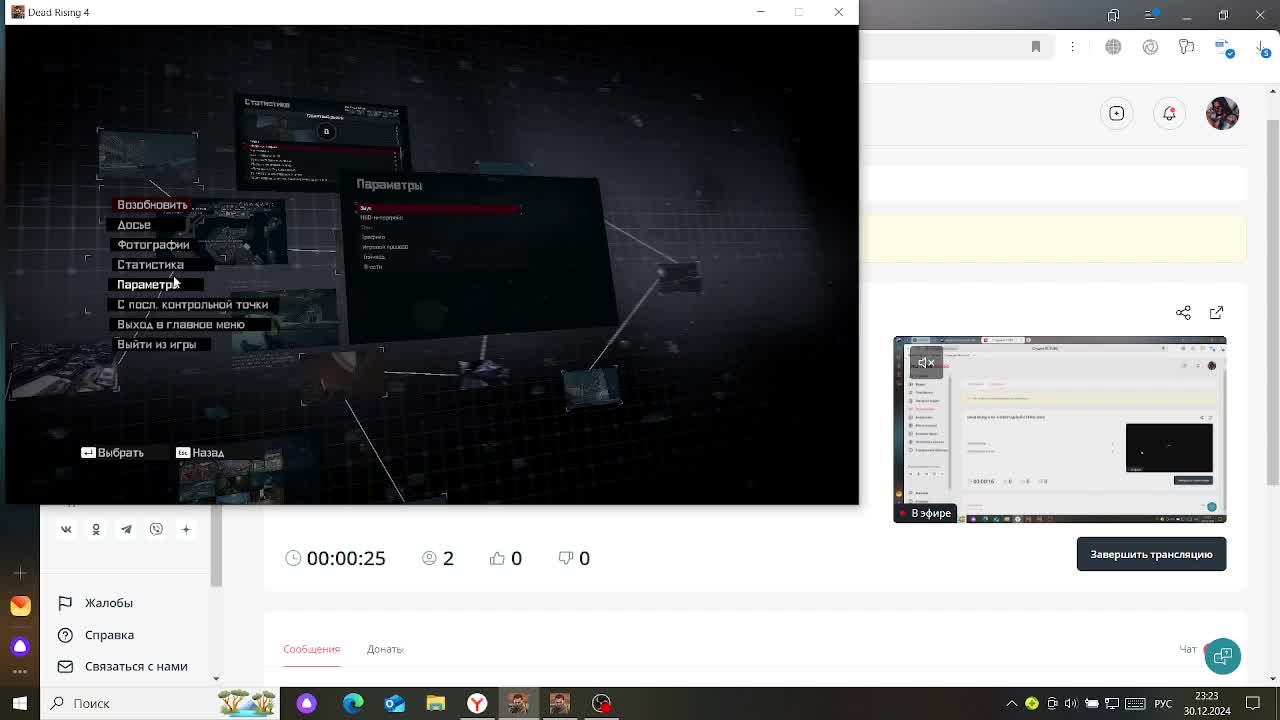Switch to the Сообщения tab
Viewport: 1280px width, 720px height.
(x=311, y=649)
